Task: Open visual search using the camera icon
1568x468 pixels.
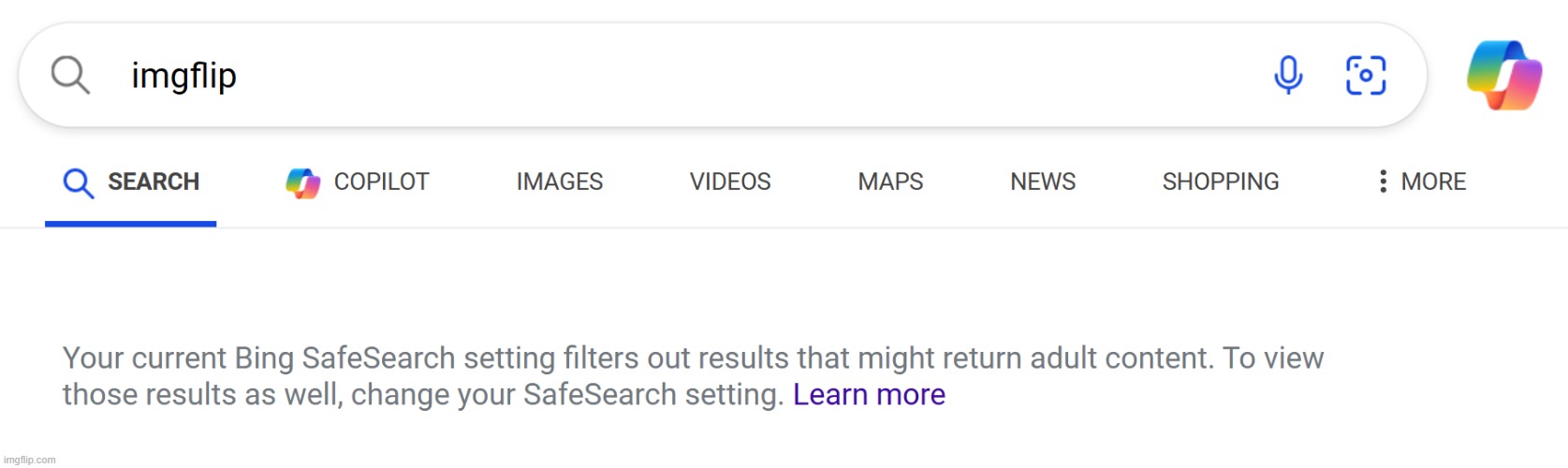Action: click(x=1365, y=75)
